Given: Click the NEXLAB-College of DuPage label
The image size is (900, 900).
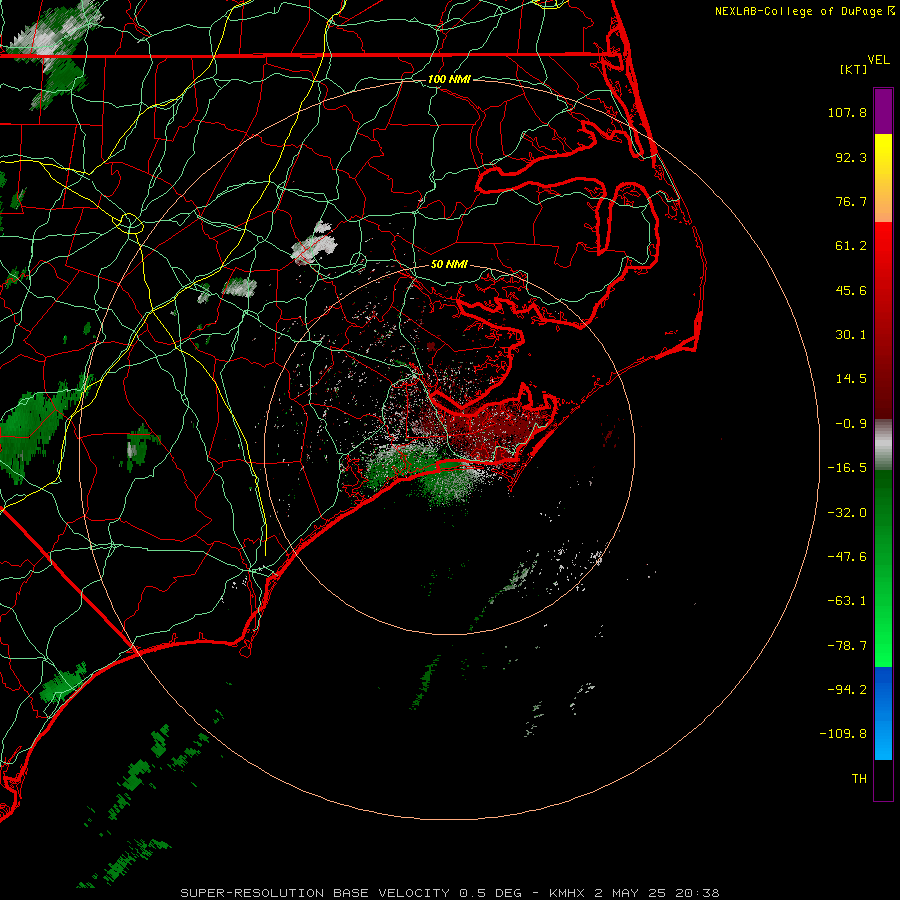Looking at the screenshot, I should click(x=798, y=11).
